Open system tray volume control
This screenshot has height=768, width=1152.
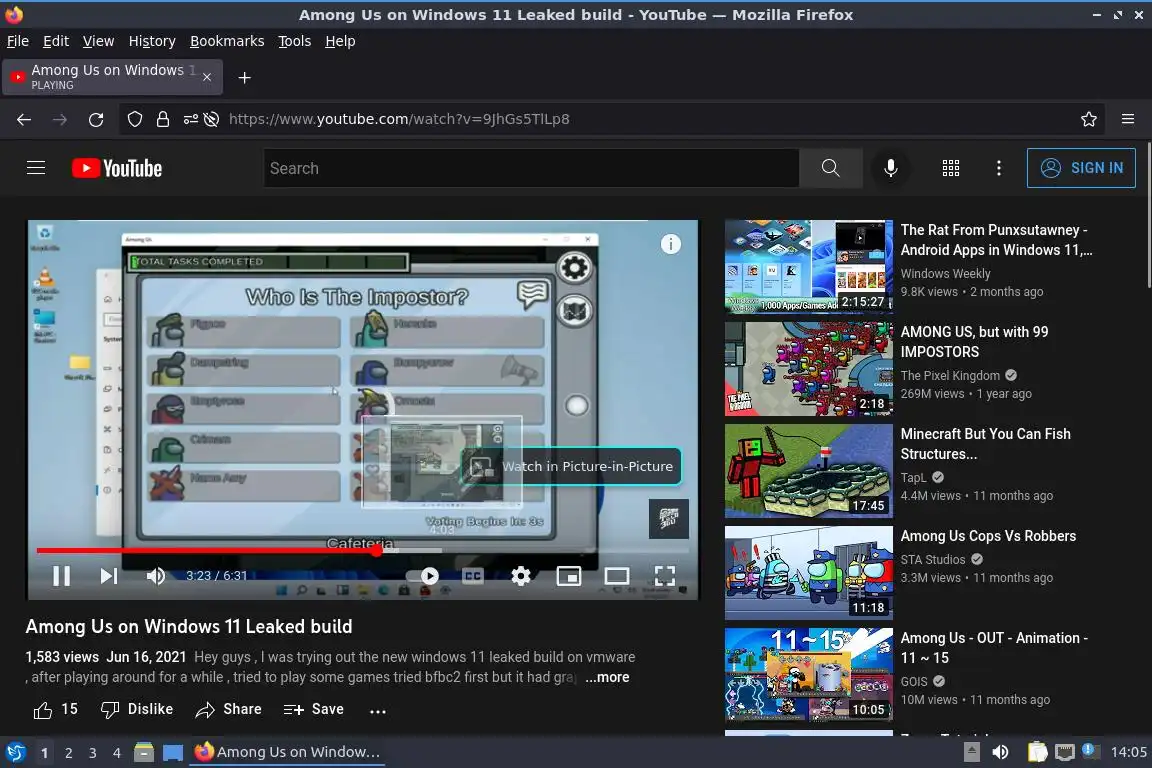(x=1000, y=752)
